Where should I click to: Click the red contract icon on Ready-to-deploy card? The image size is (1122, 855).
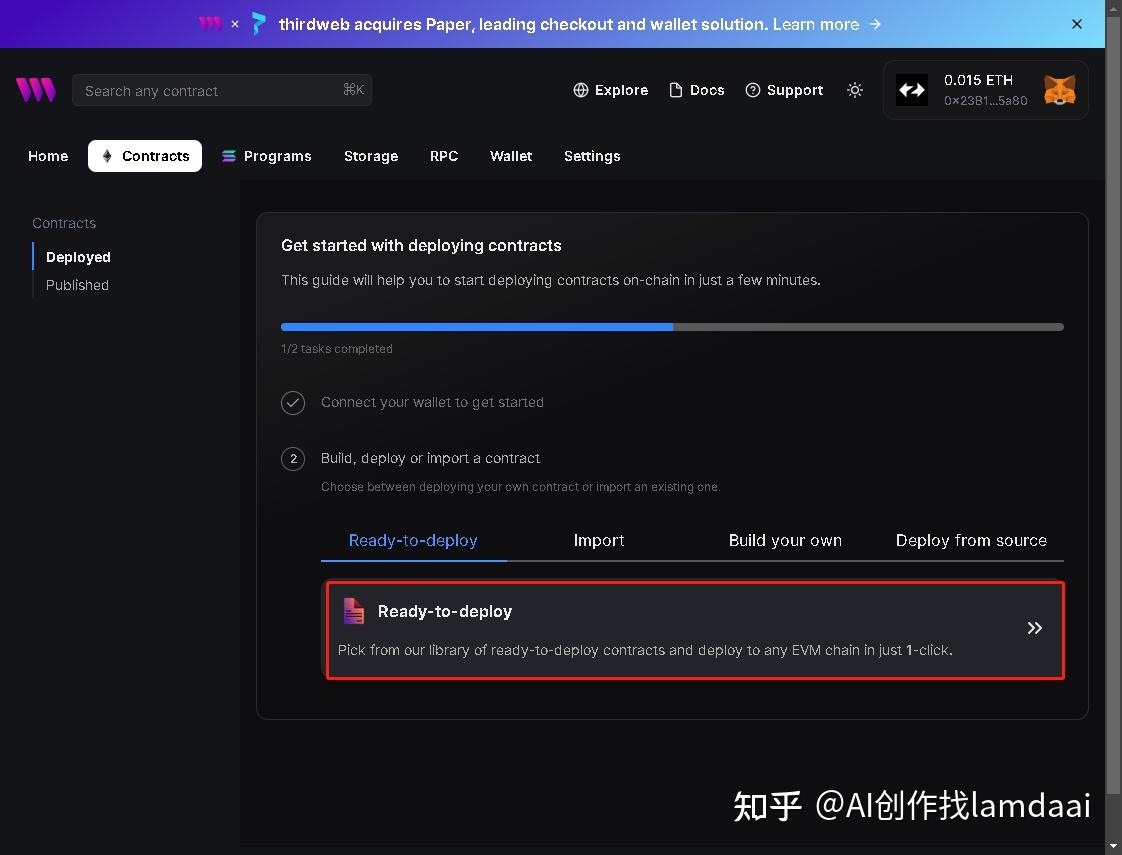coord(353,610)
